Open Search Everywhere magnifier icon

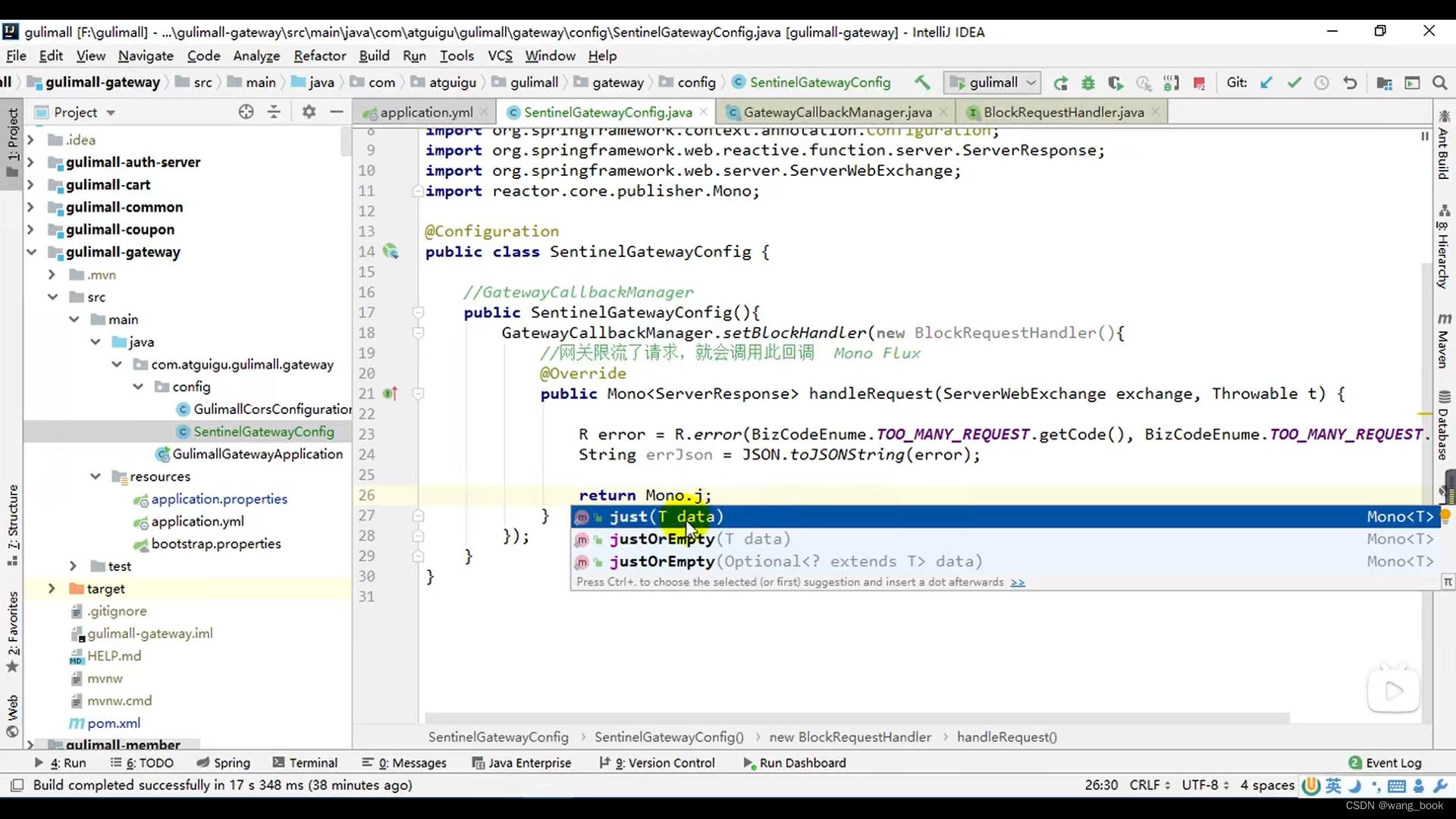pyautogui.click(x=1439, y=83)
